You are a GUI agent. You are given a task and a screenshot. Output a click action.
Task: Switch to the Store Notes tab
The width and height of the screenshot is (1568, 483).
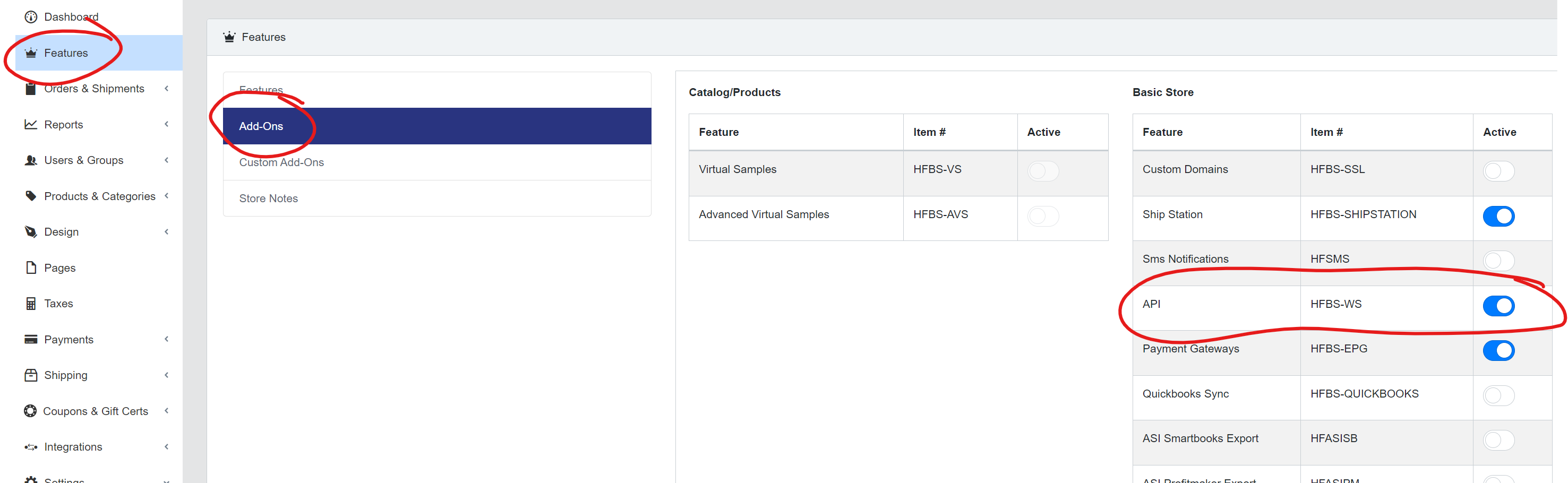click(269, 199)
